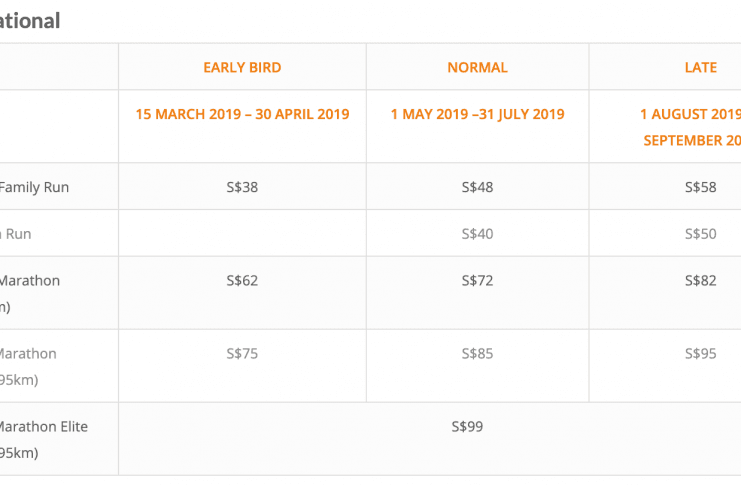The image size is (741, 486).
Task: Select the S$58 late Family Run price
Action: 701,187
